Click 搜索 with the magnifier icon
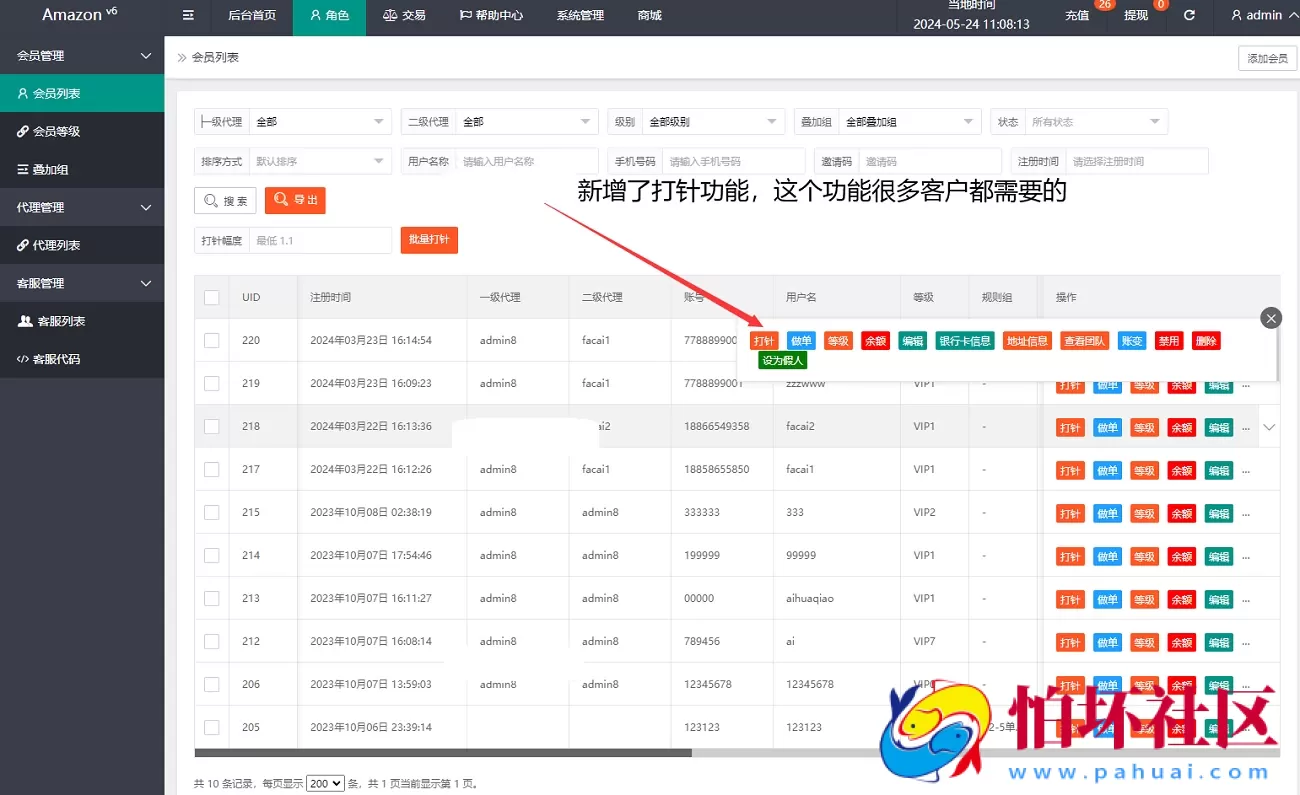 224,200
